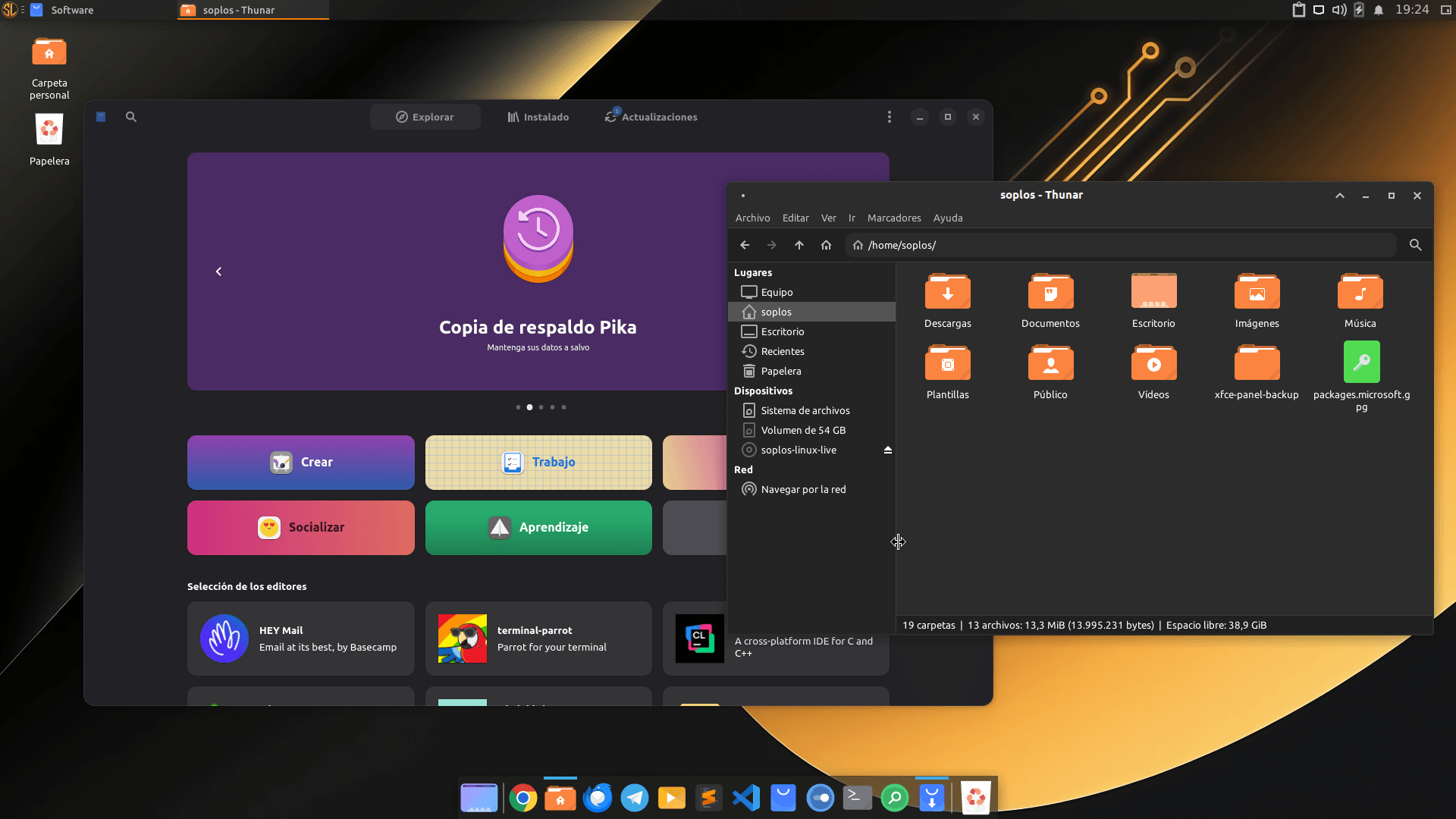Open the Ayuda menu

point(948,218)
